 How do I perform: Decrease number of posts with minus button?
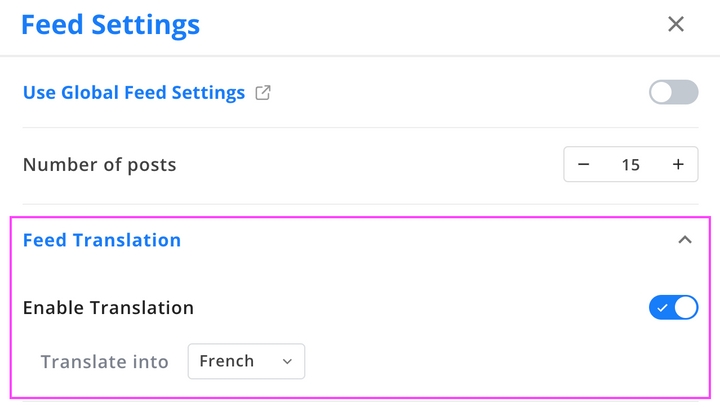[583, 164]
